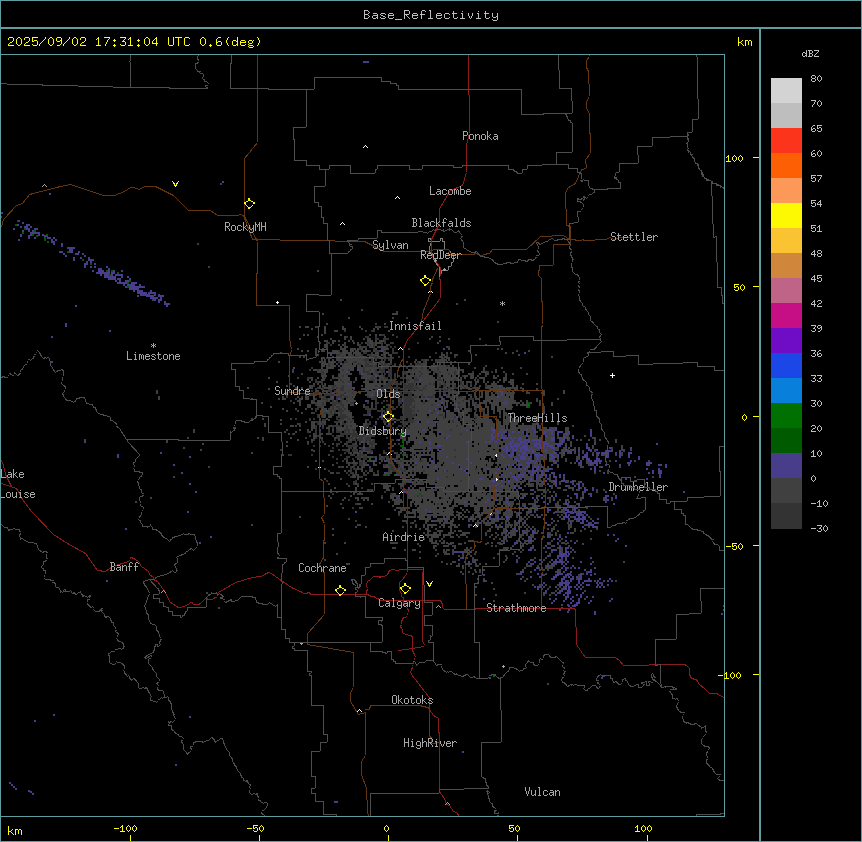The height and width of the screenshot is (842, 862).
Task: Click the ThreeHills label
Action: click(x=537, y=418)
